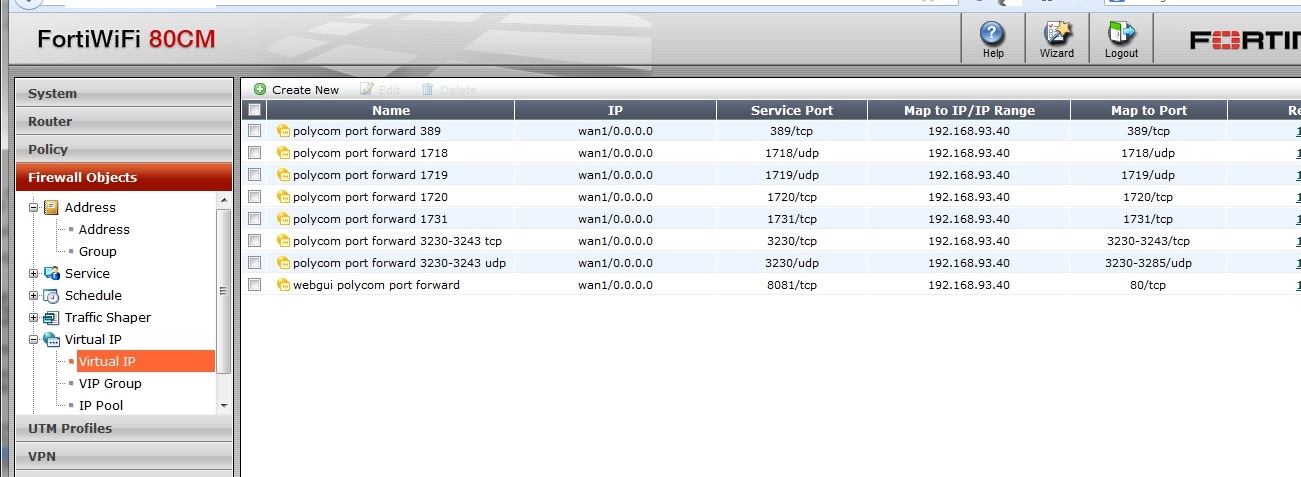This screenshot has height=477, width=1301.
Task: Toggle the select-all checkbox in table header
Action: (x=255, y=110)
